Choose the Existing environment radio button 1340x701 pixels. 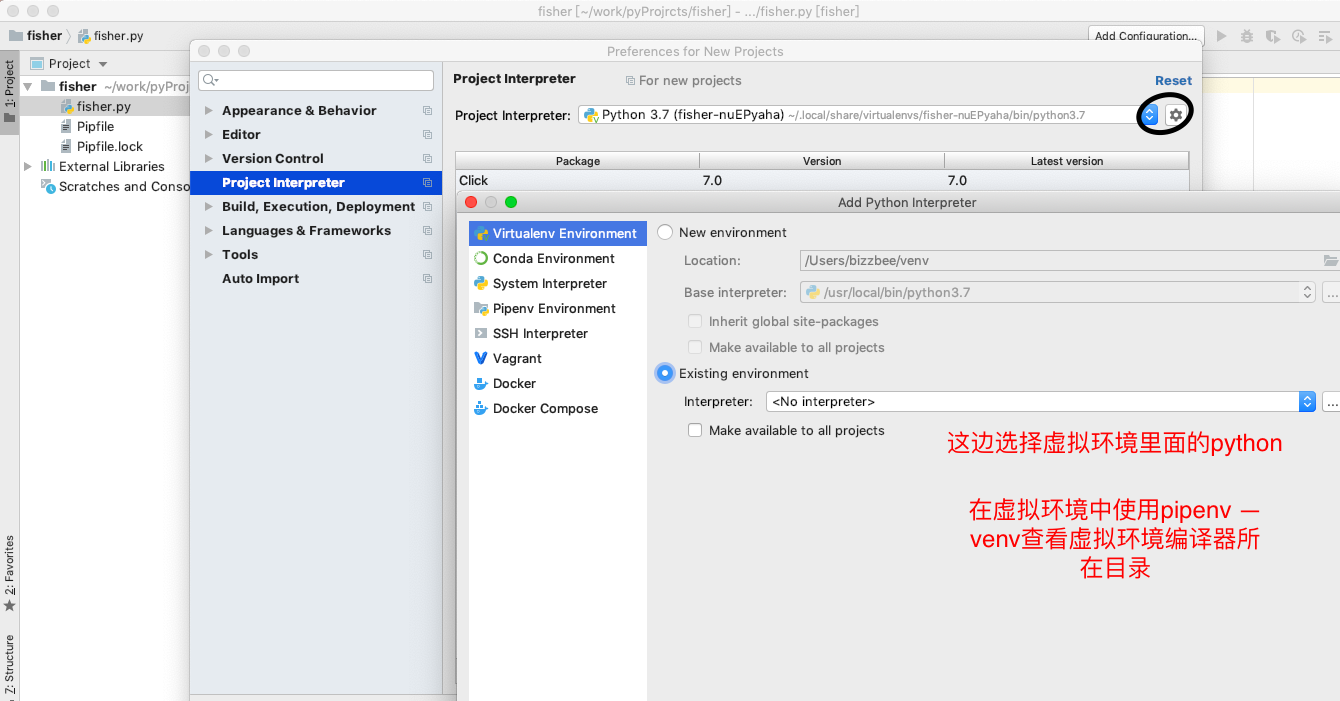point(665,373)
